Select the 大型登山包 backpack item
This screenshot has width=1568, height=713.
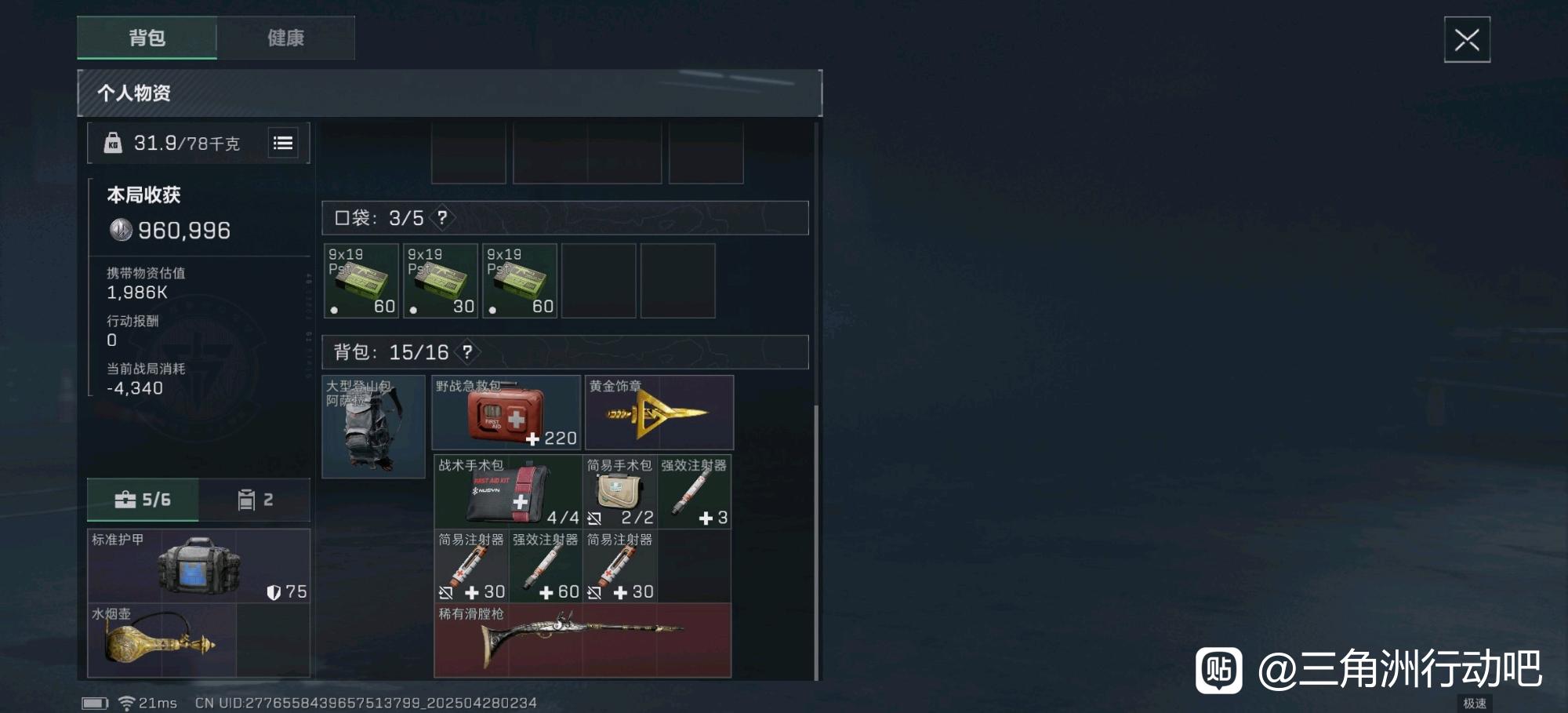pos(373,426)
